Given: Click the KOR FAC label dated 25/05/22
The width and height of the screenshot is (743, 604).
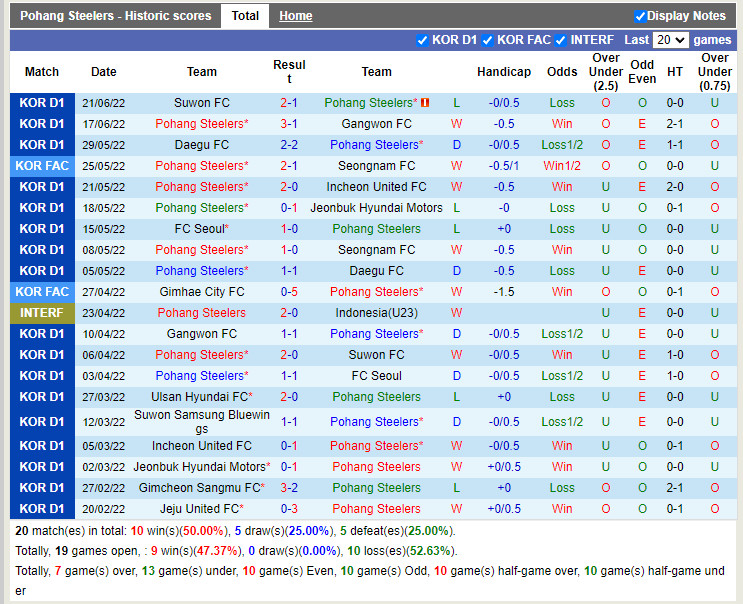Looking at the screenshot, I should 42,166.
